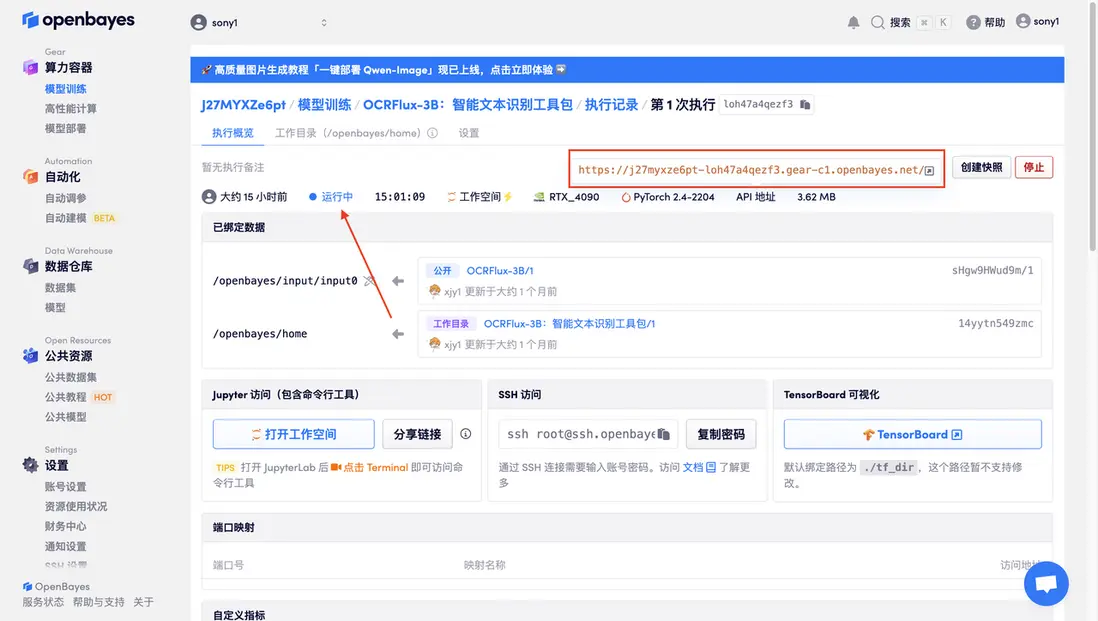Image resolution: width=1098 pixels, height=621 pixels.
Task: Click the 公共资源 section icon
Action: (x=30, y=356)
